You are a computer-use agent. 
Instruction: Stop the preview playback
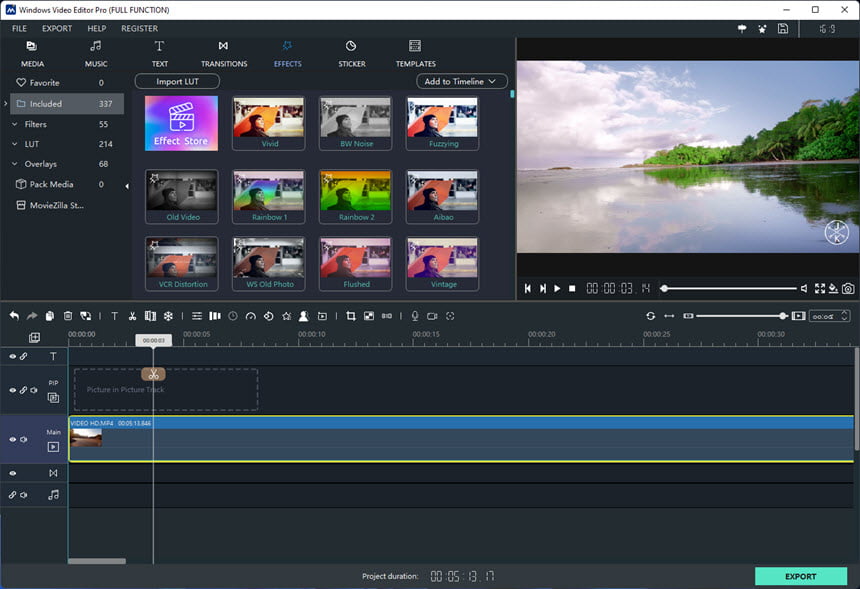point(572,288)
